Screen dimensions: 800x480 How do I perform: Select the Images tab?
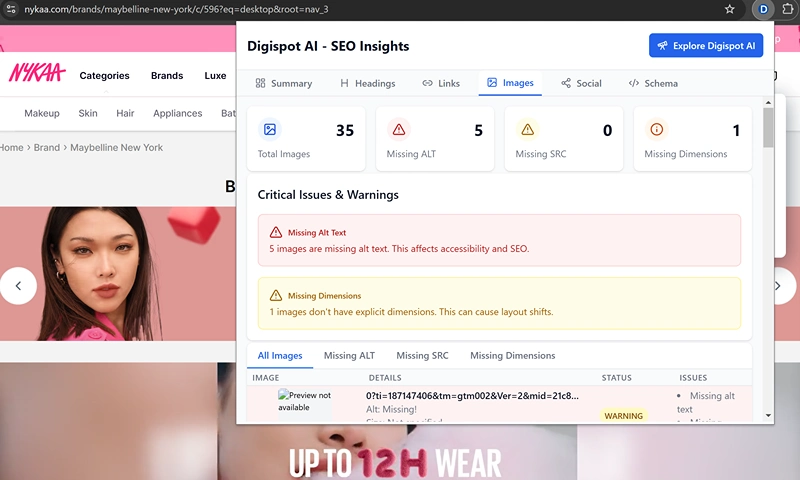(x=510, y=83)
